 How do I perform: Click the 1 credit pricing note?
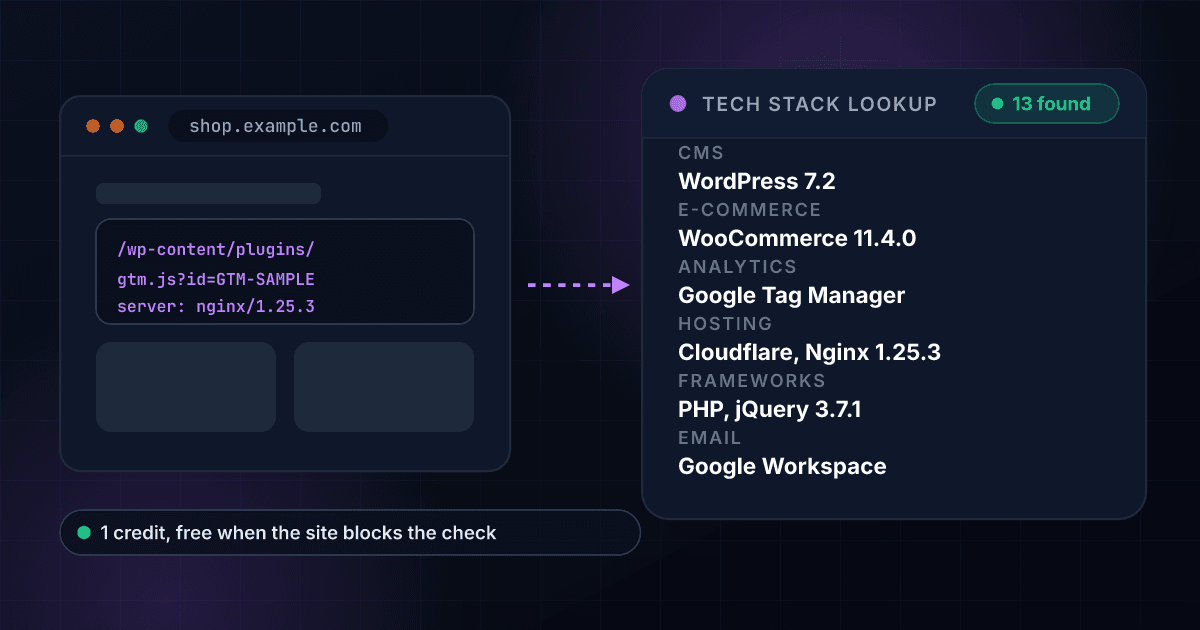pos(350,532)
